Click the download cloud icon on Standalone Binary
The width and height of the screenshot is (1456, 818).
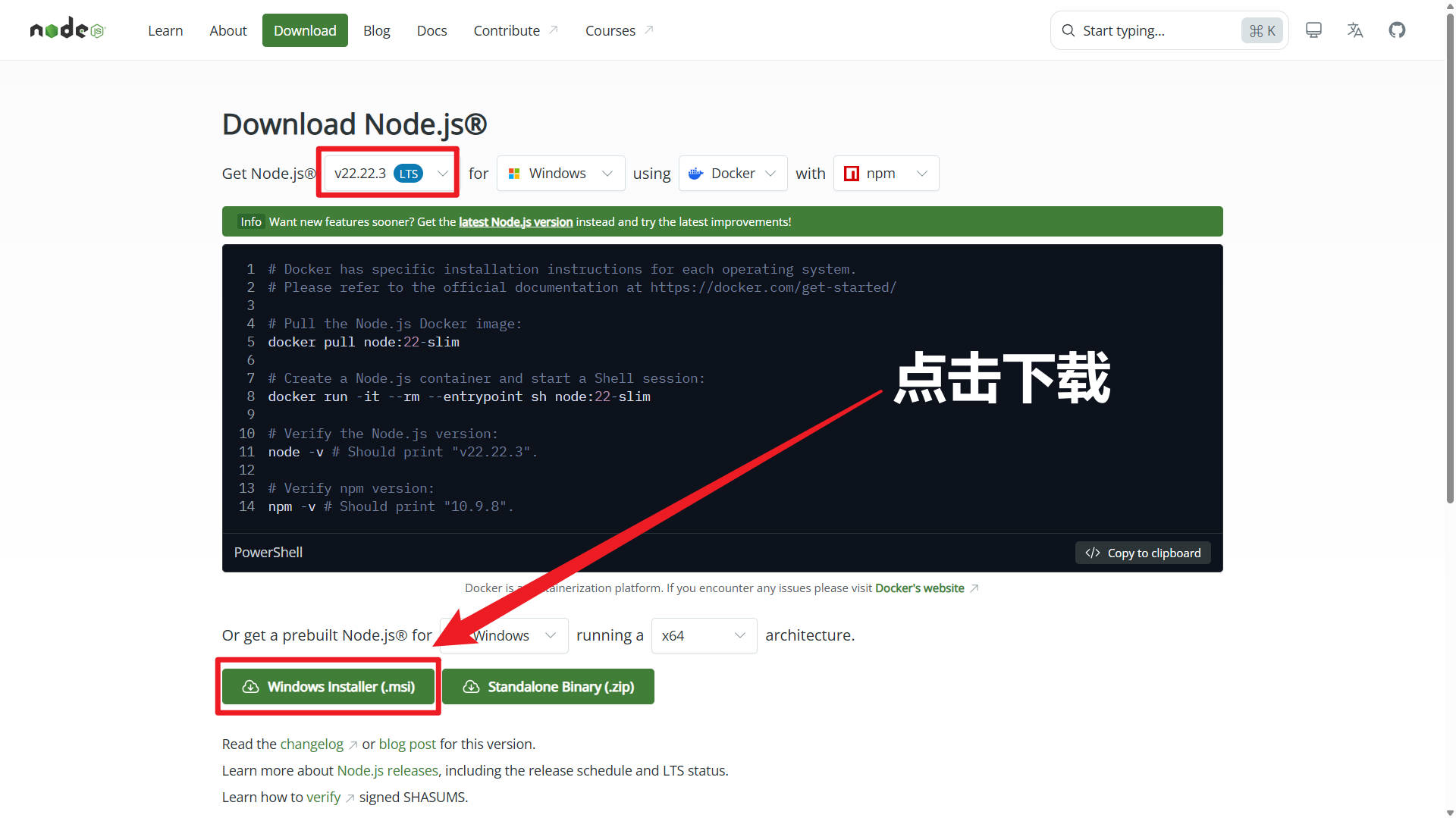471,687
